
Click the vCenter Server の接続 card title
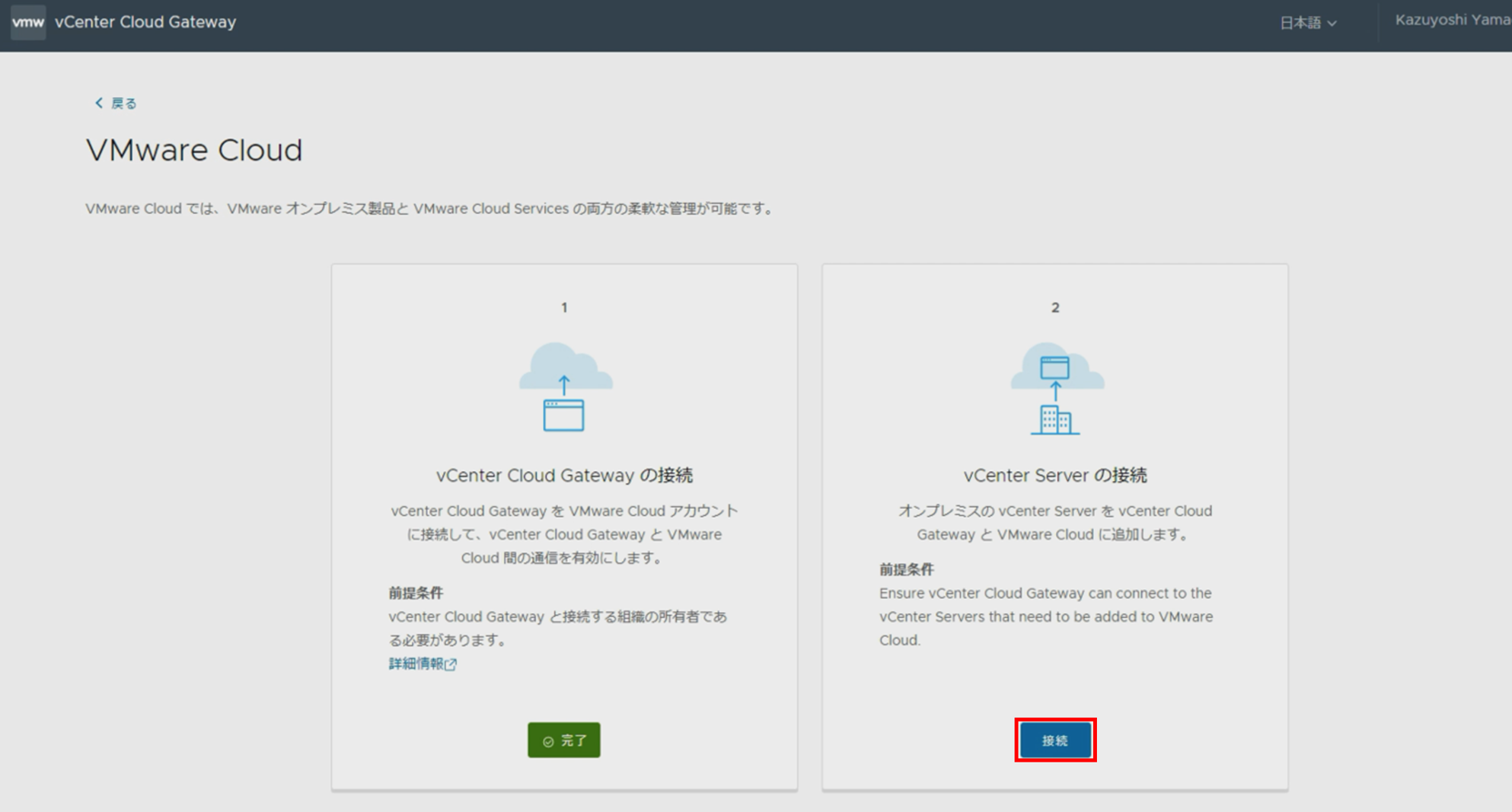(1055, 475)
